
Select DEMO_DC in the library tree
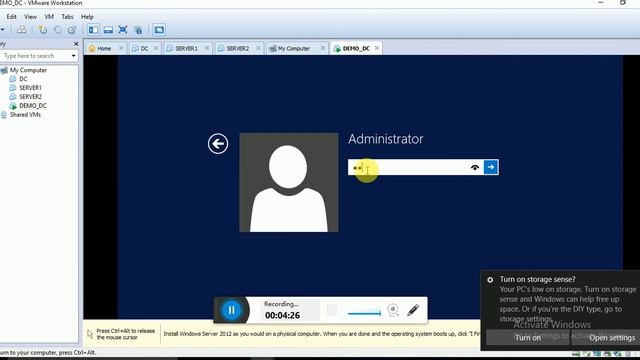coord(33,106)
